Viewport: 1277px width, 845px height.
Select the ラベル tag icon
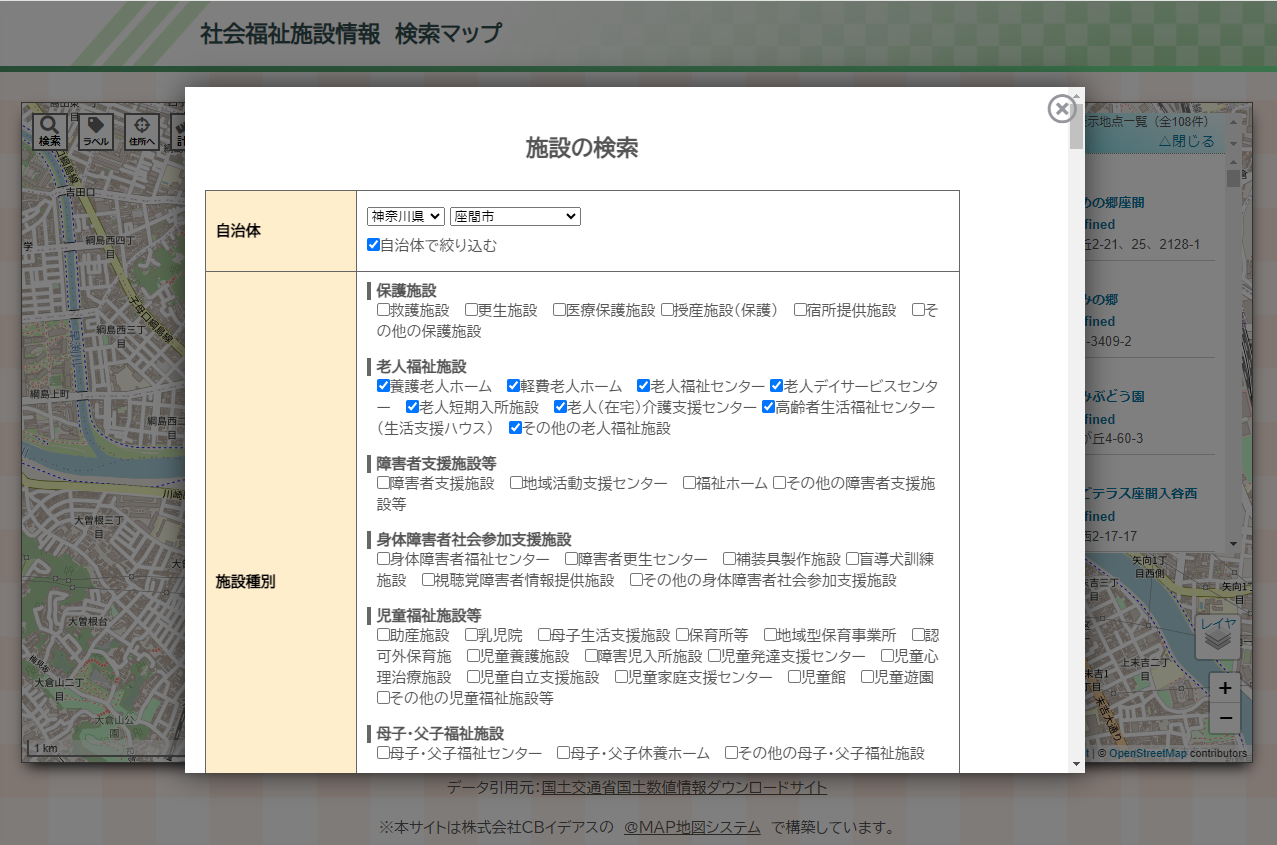click(96, 131)
